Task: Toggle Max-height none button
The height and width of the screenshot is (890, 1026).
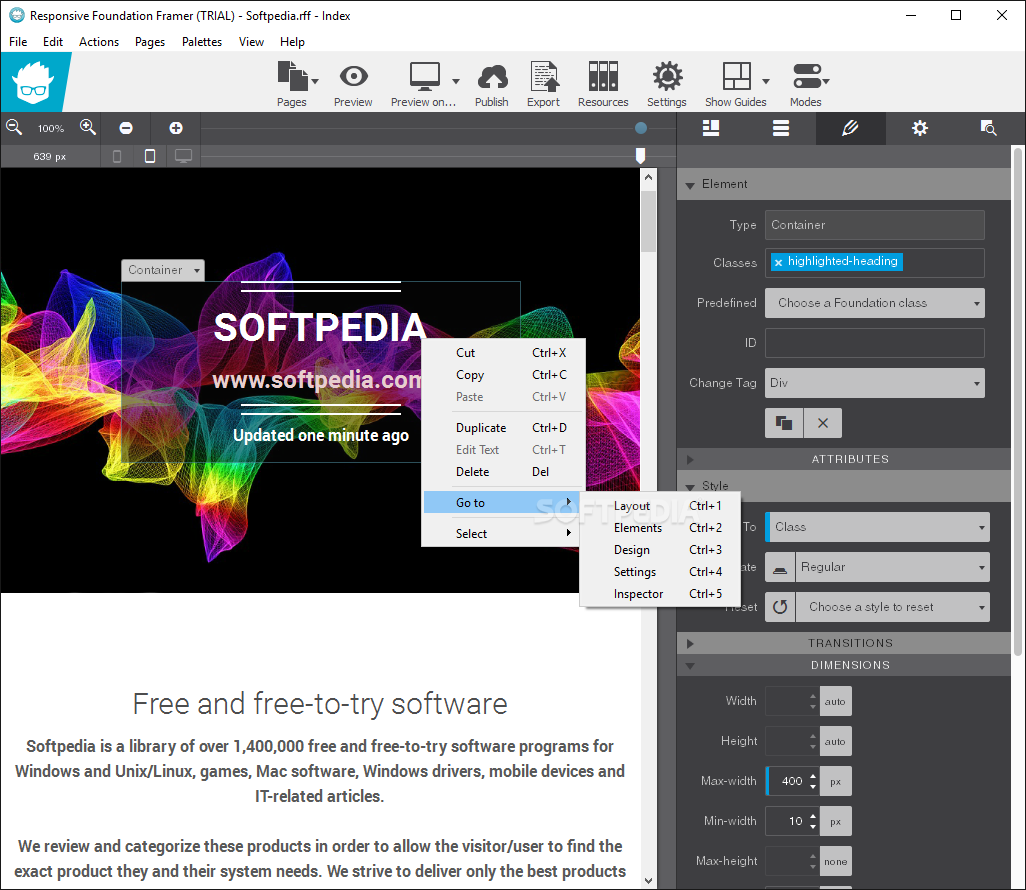Action: [835, 861]
